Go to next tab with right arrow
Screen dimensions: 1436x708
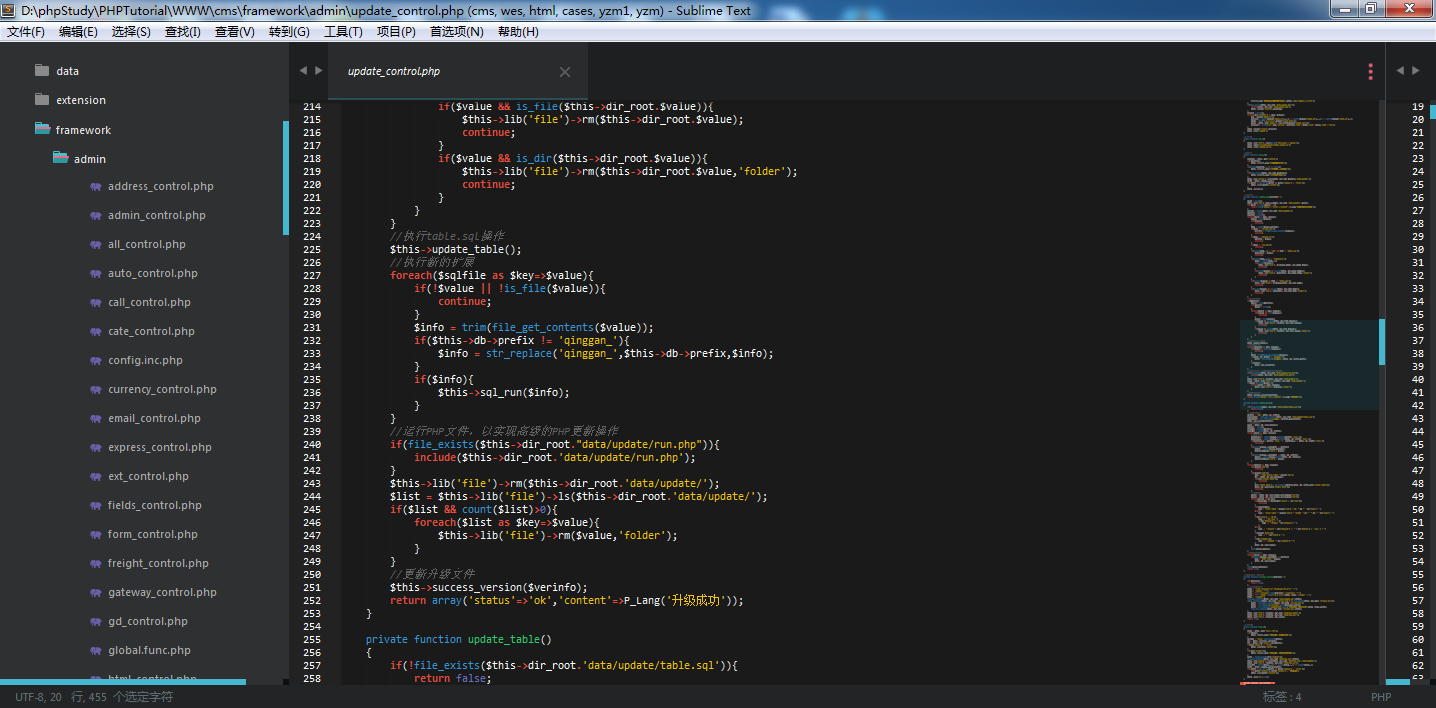coord(319,71)
